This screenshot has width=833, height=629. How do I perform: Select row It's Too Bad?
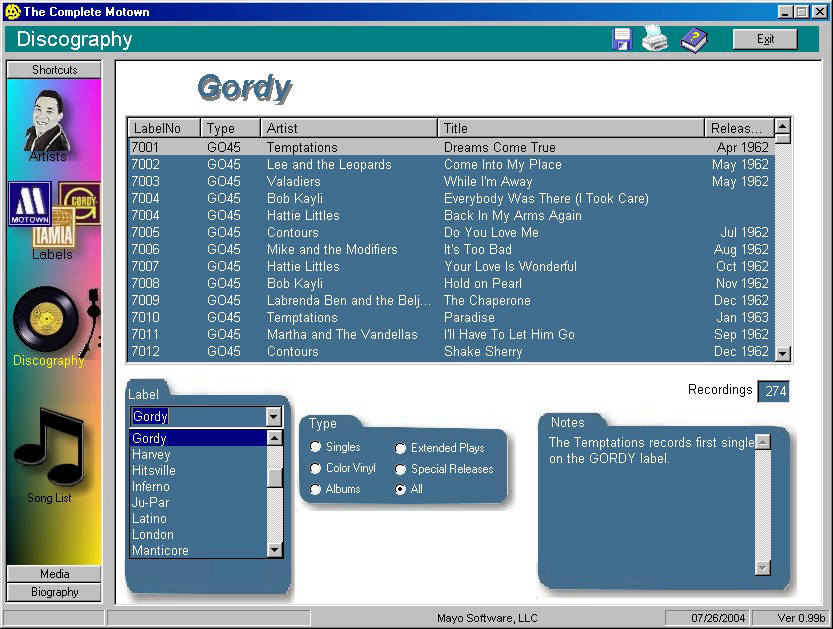[x=451, y=249]
